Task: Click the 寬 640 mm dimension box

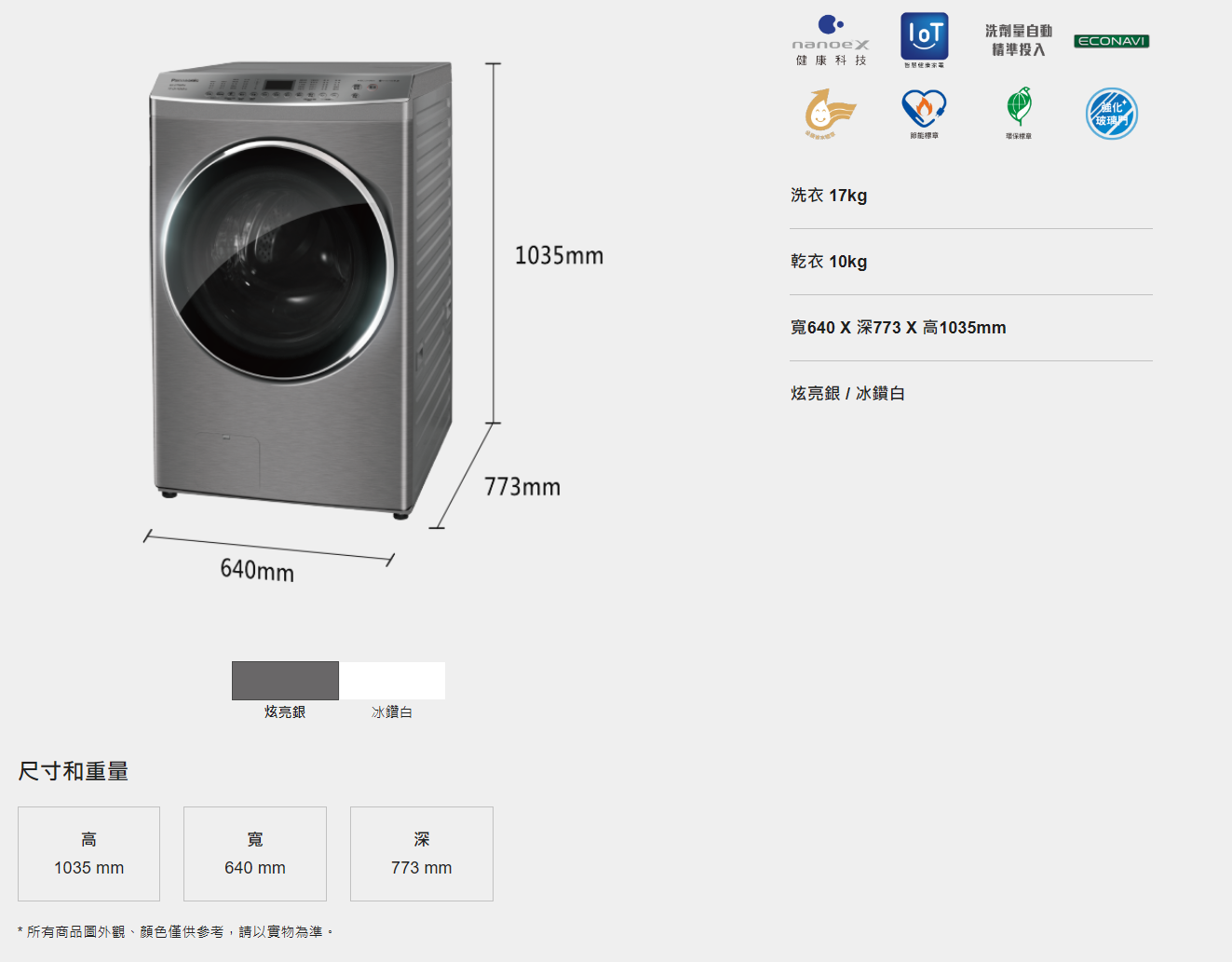Action: tap(255, 854)
